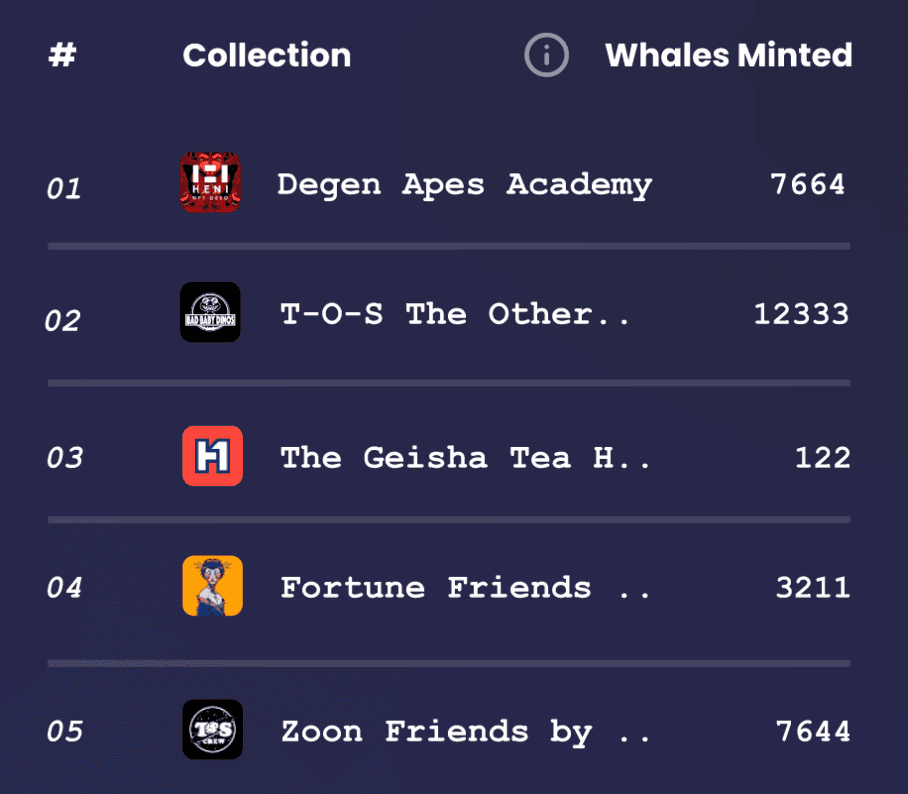This screenshot has width=908, height=794.
Task: Click the red H1 logo icon
Action: (212, 456)
